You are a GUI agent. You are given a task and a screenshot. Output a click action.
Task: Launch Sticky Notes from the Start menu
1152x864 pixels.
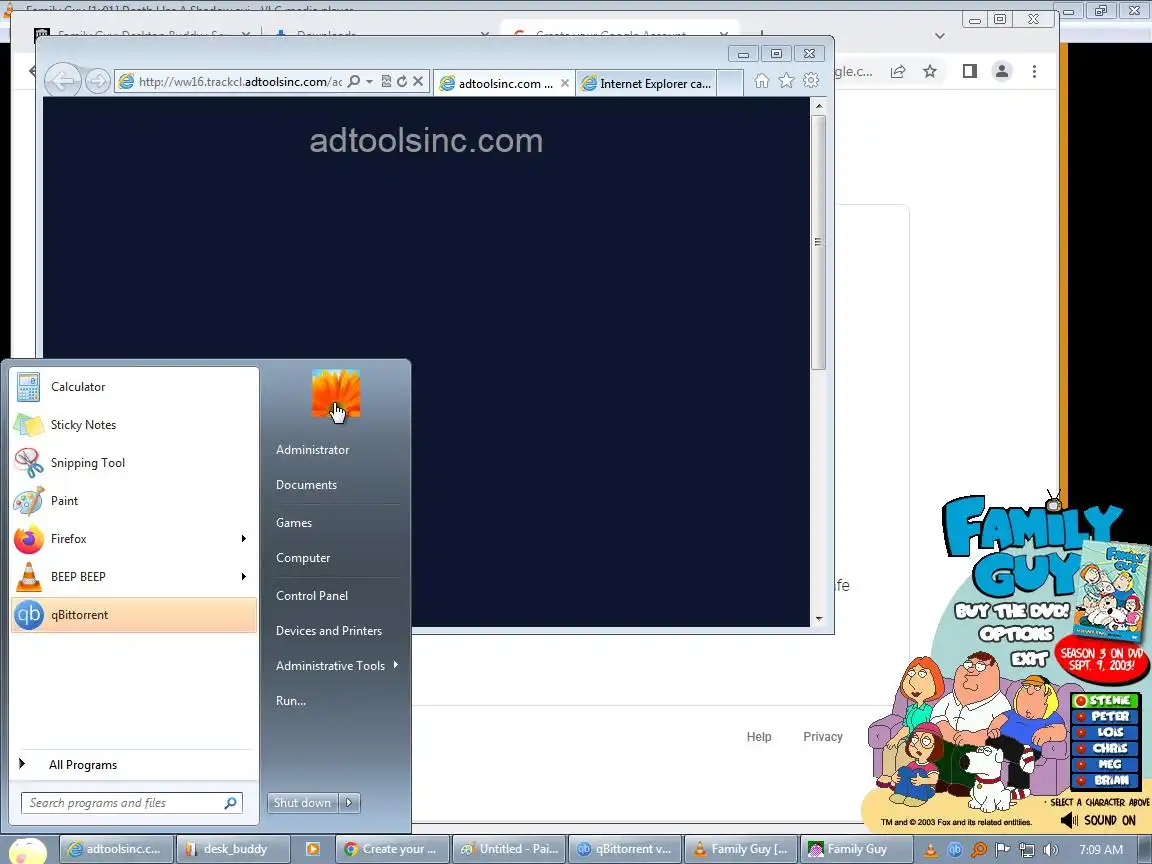coord(134,425)
